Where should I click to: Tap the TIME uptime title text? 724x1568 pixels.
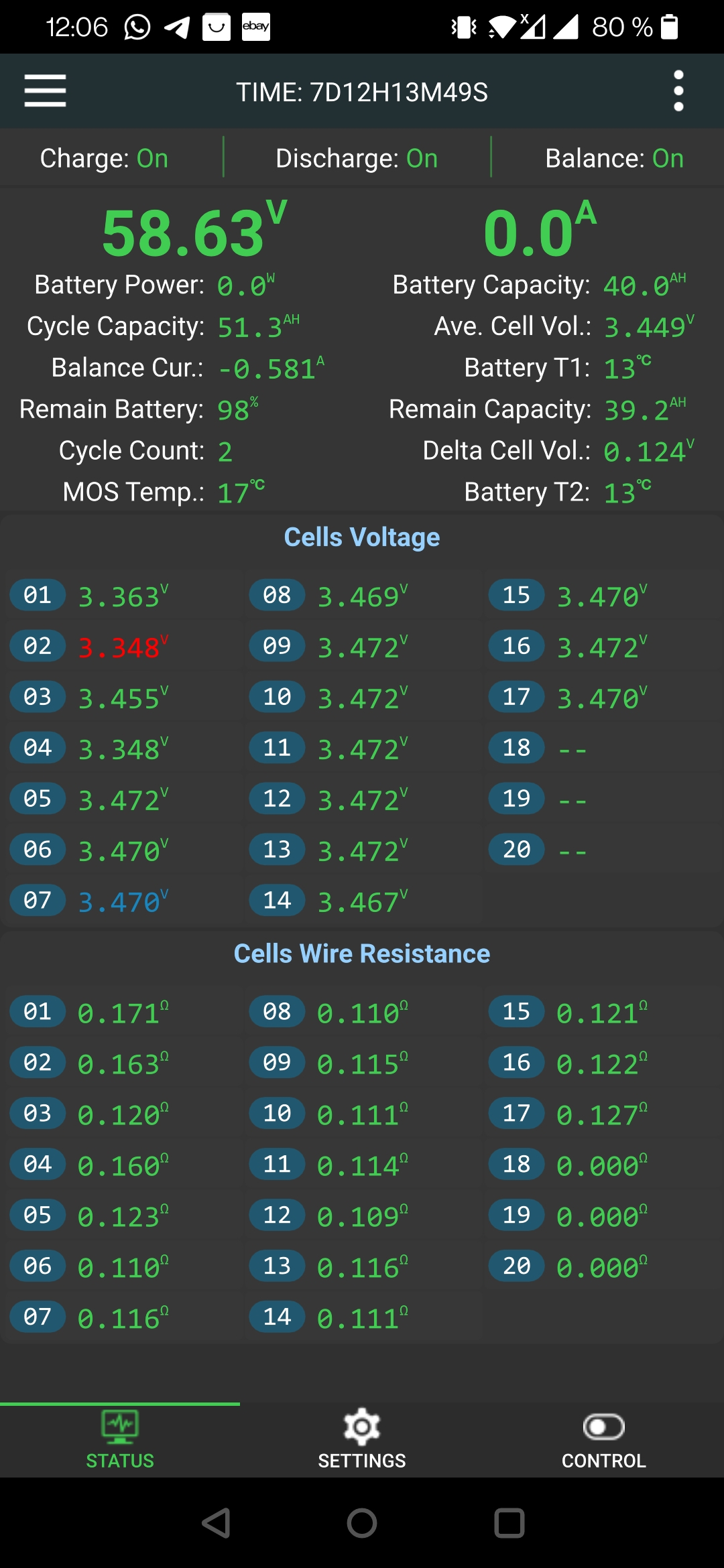[362, 92]
